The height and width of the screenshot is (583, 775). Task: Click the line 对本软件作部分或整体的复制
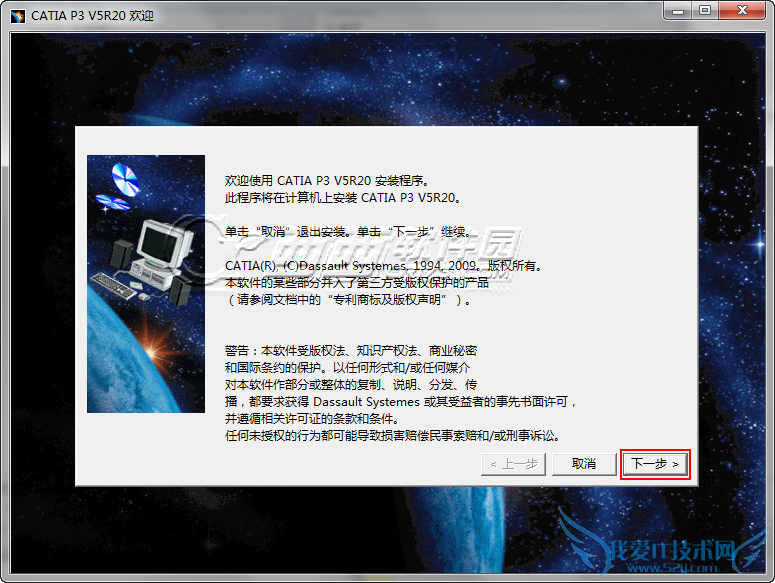click(351, 384)
